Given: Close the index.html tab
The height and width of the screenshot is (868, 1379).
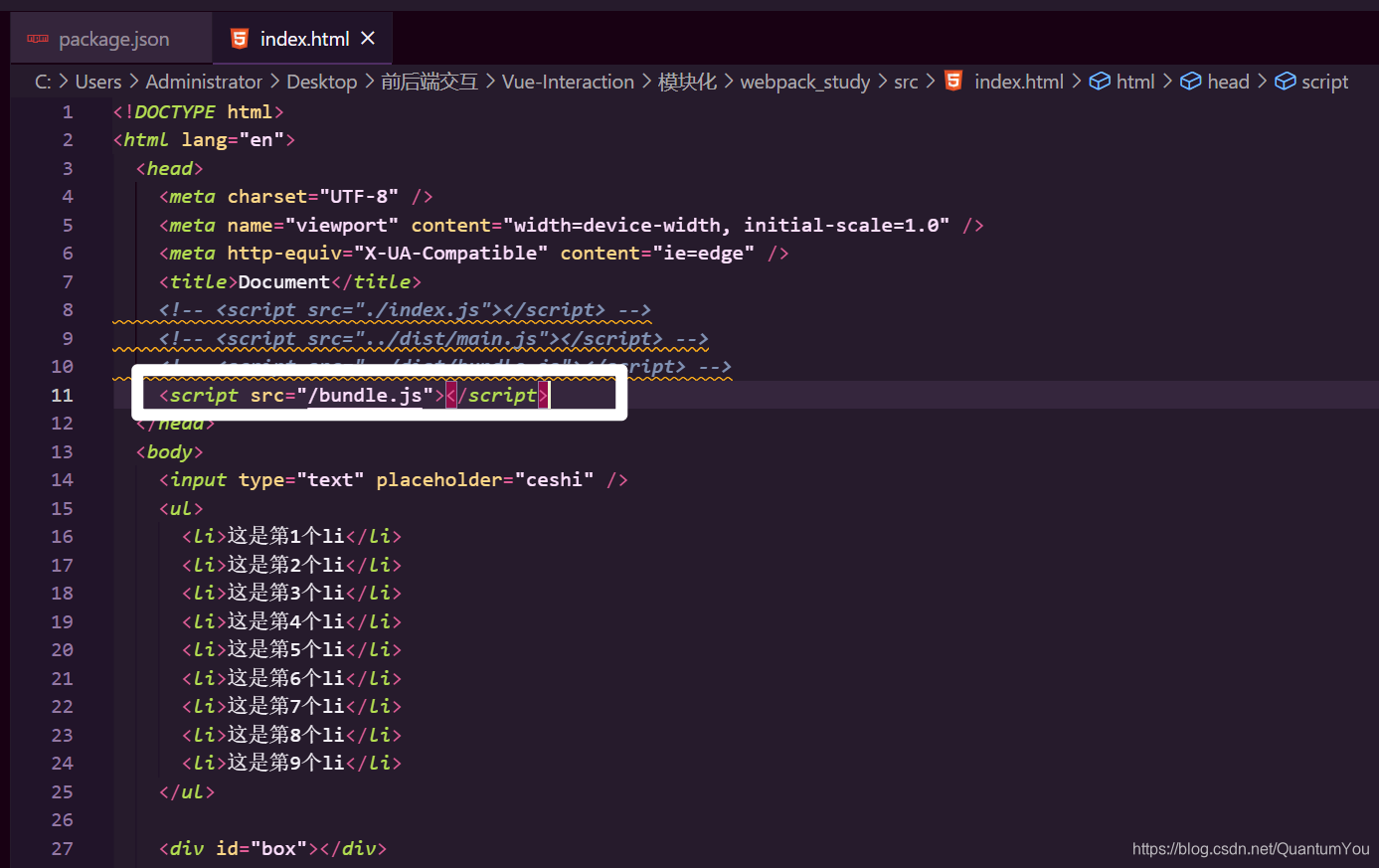Looking at the screenshot, I should 368,38.
